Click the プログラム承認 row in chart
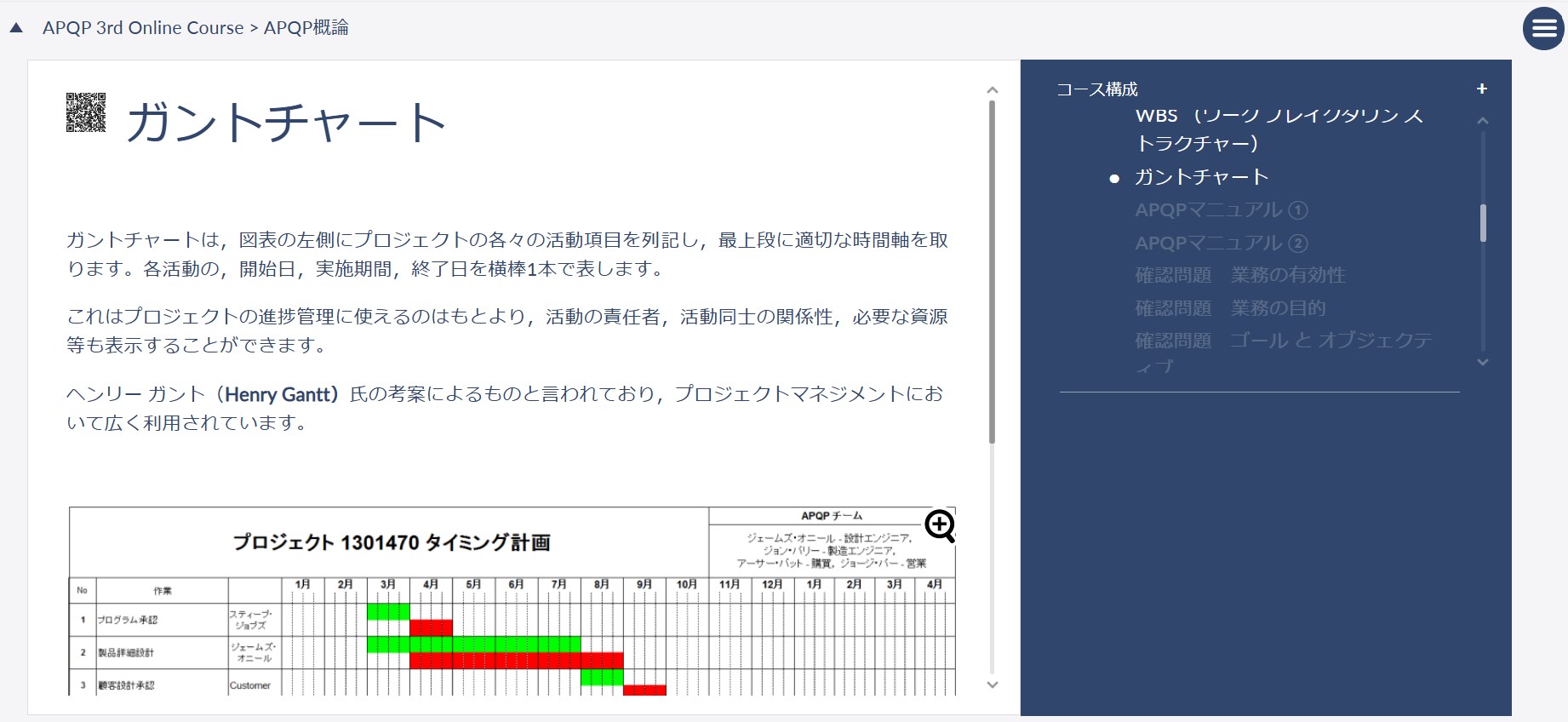1568x722 pixels. [512, 620]
